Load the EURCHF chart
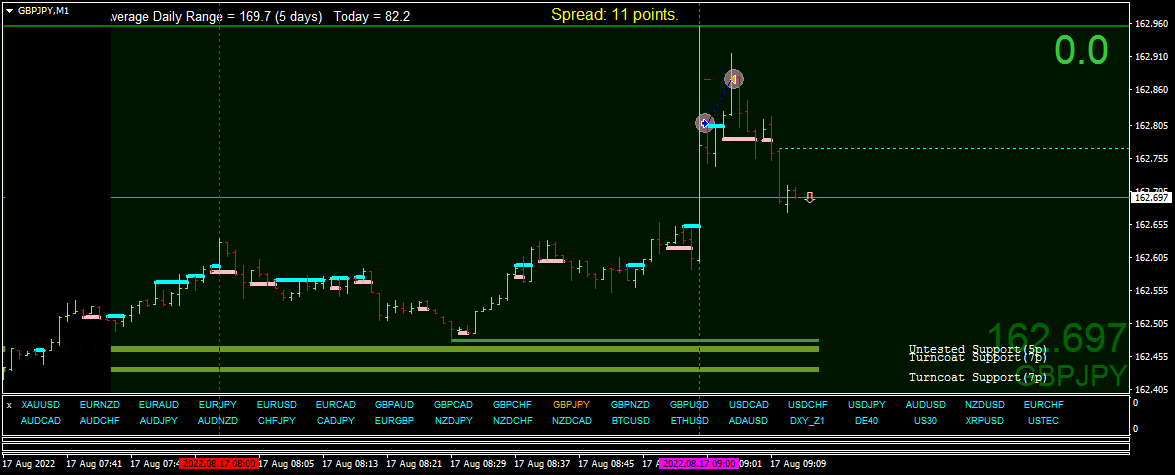This screenshot has height=475, width=1175. (x=1043, y=405)
